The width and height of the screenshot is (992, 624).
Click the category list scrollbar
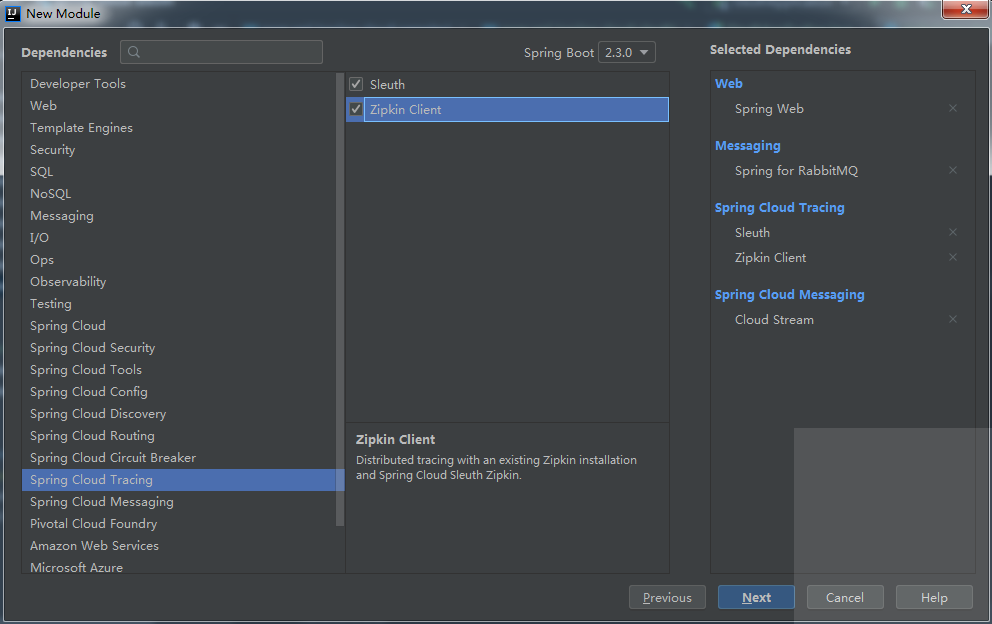click(x=340, y=300)
